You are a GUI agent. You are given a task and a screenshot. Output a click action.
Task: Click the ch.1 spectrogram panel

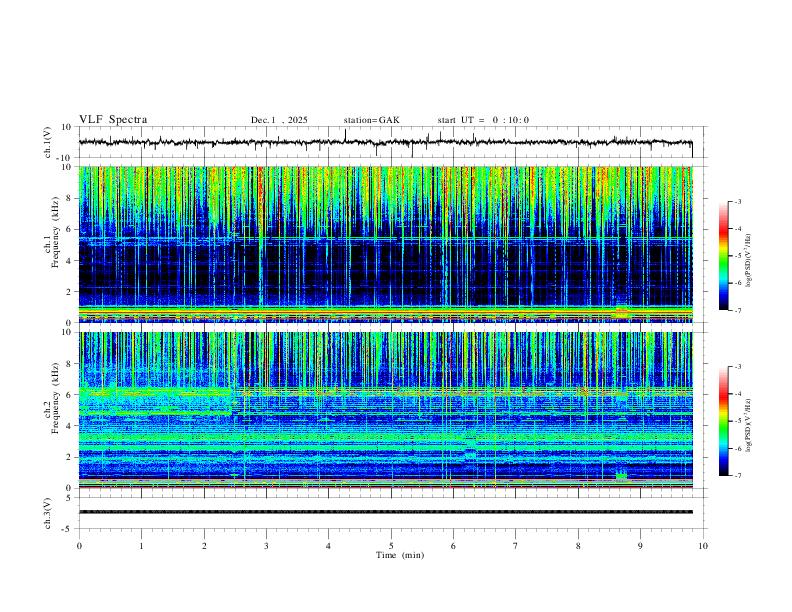tap(385, 244)
